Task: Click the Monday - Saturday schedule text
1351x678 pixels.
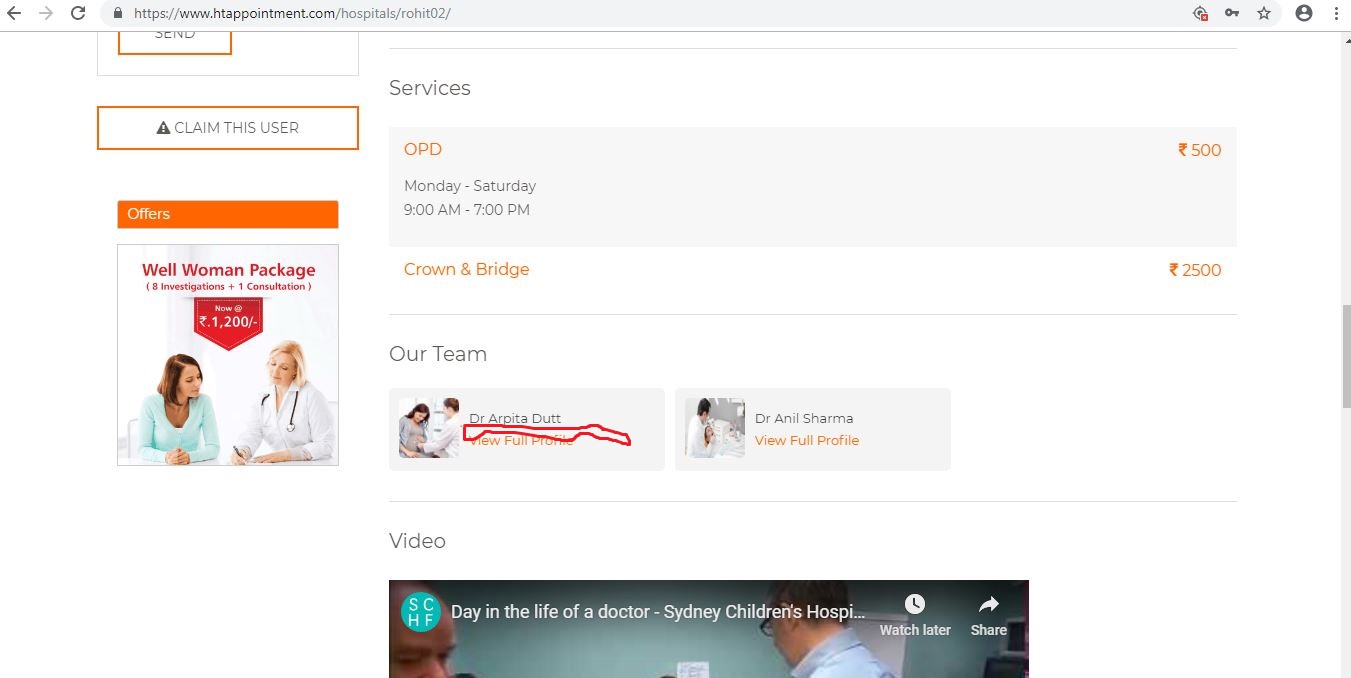Action: (470, 186)
